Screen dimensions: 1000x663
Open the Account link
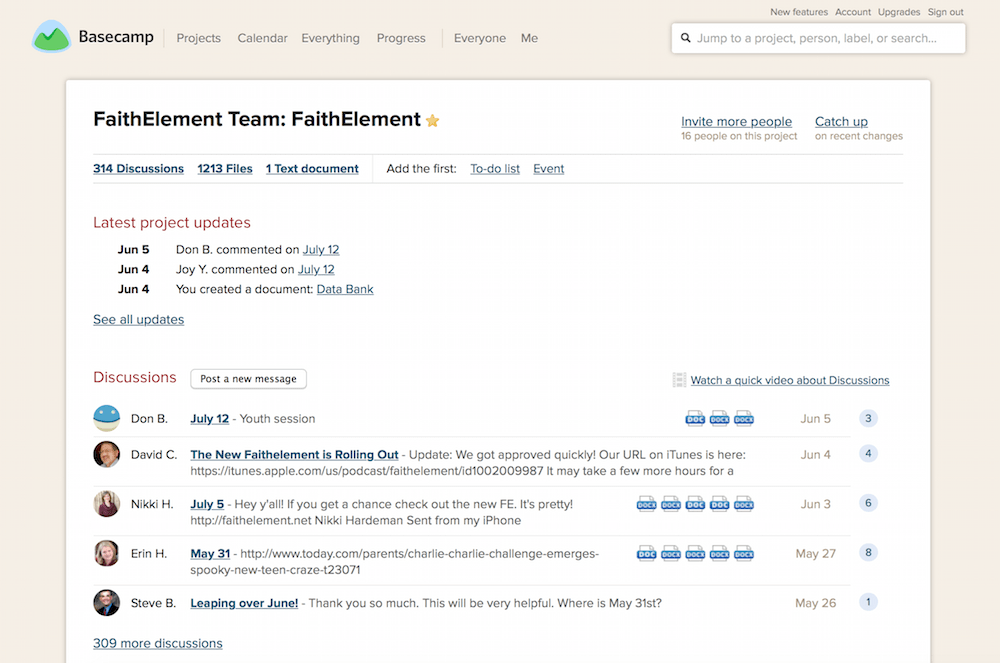click(853, 12)
